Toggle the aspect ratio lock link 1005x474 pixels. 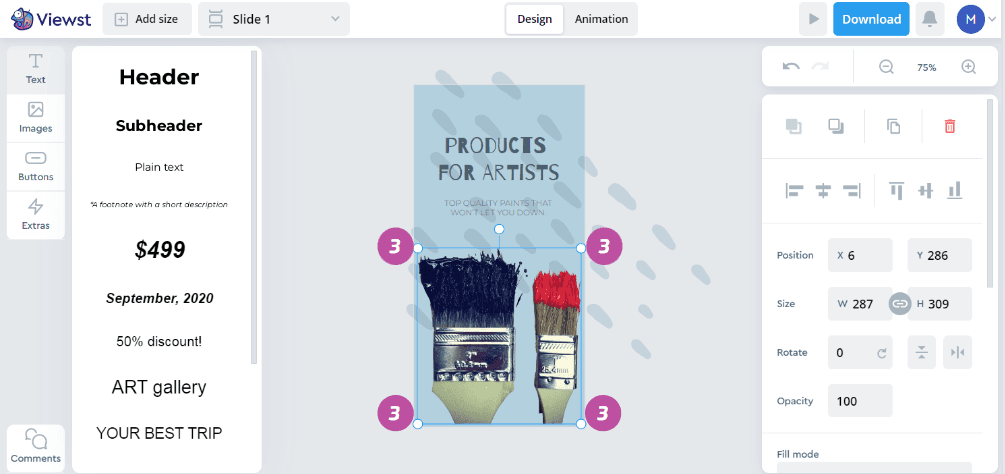pyautogui.click(x=900, y=304)
